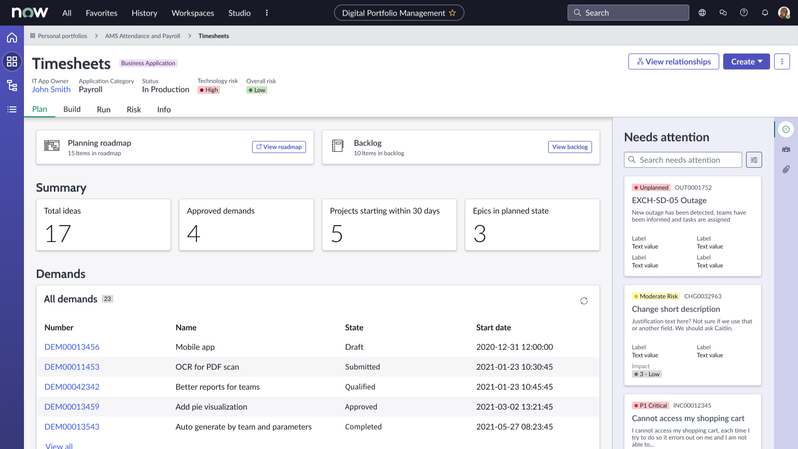Open the needs attention filter button

pos(754,160)
